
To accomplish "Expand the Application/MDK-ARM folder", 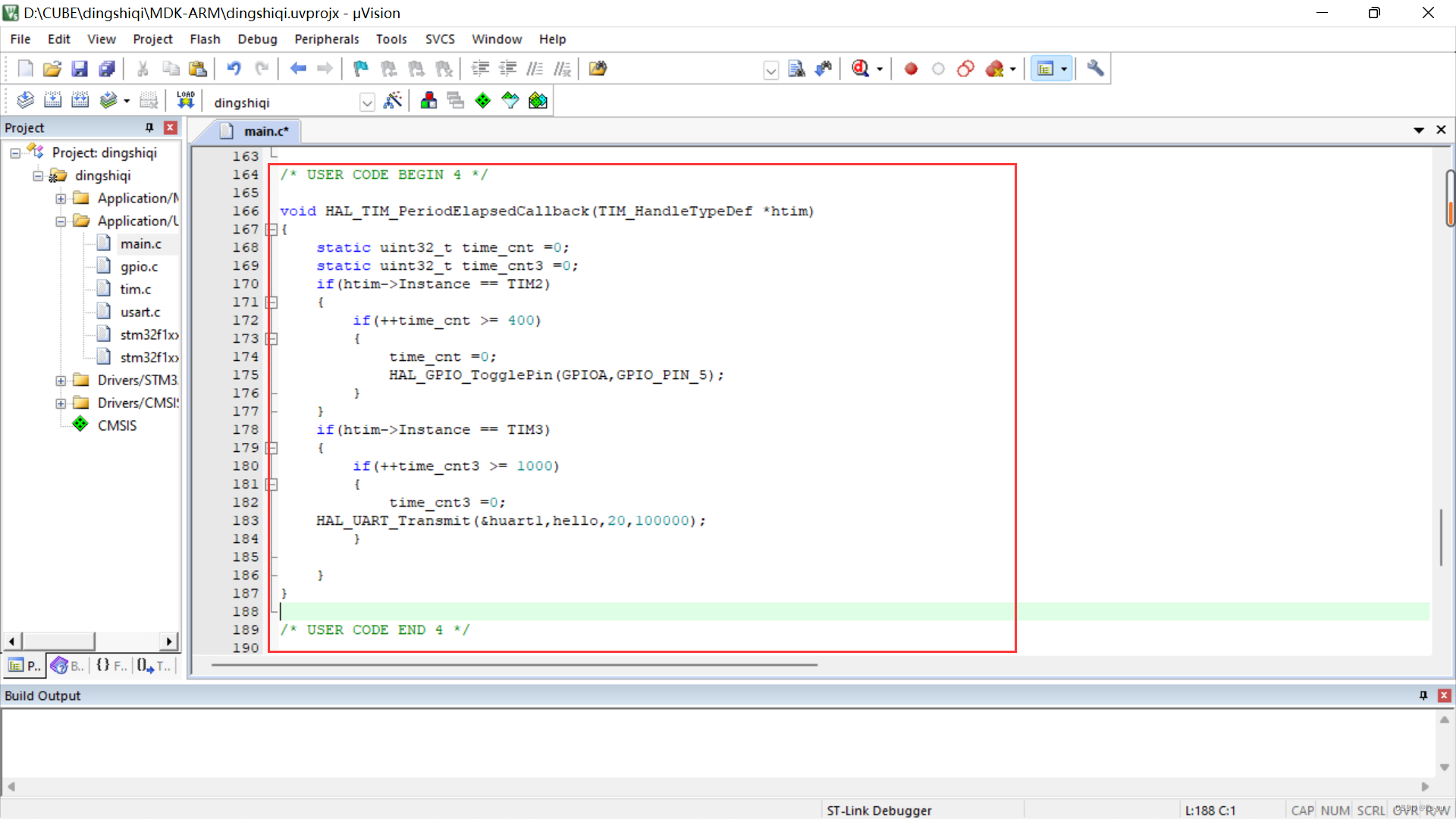I will [x=61, y=199].
